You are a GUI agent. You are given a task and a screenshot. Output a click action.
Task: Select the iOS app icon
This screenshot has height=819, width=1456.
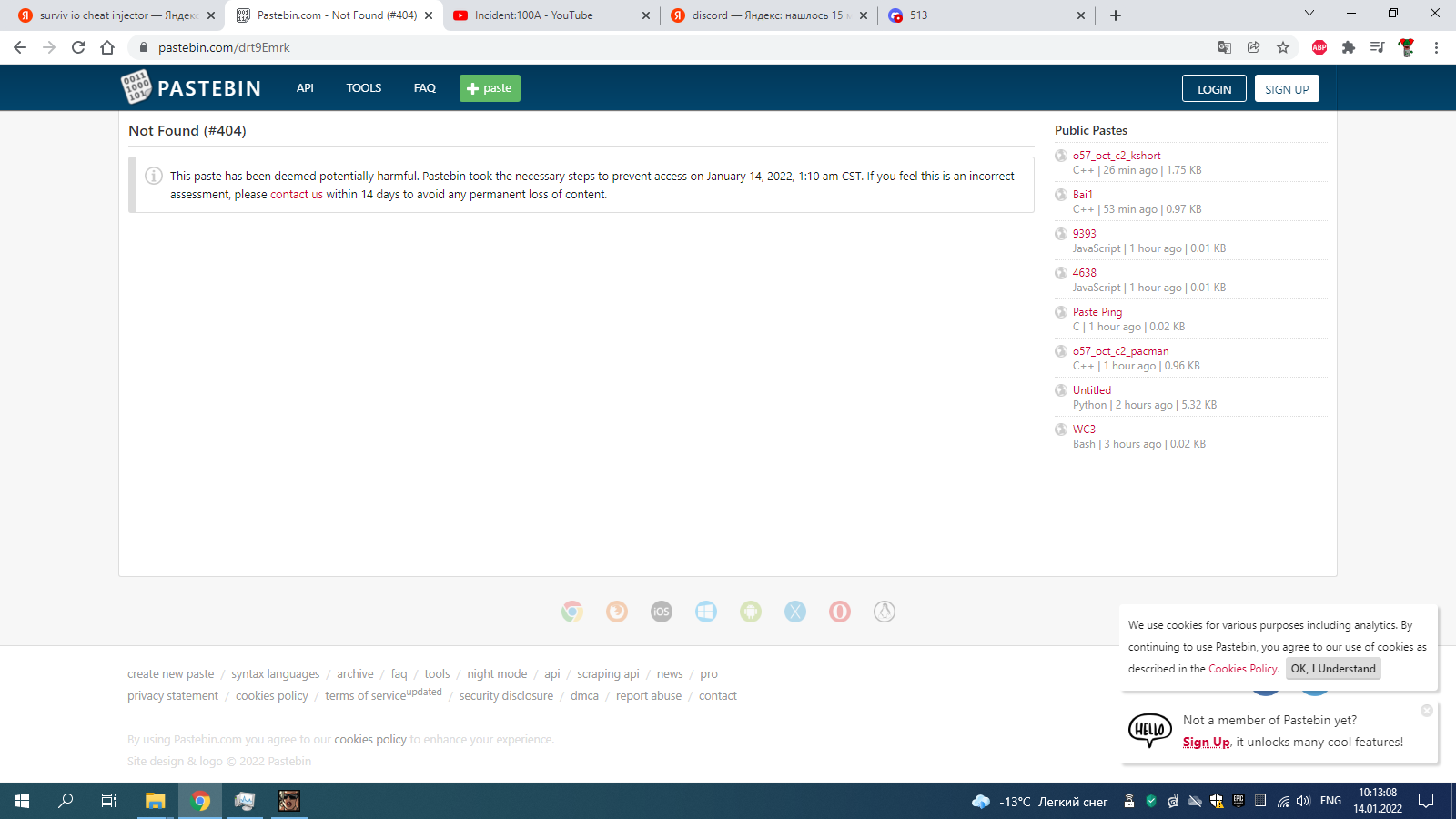pos(661,612)
